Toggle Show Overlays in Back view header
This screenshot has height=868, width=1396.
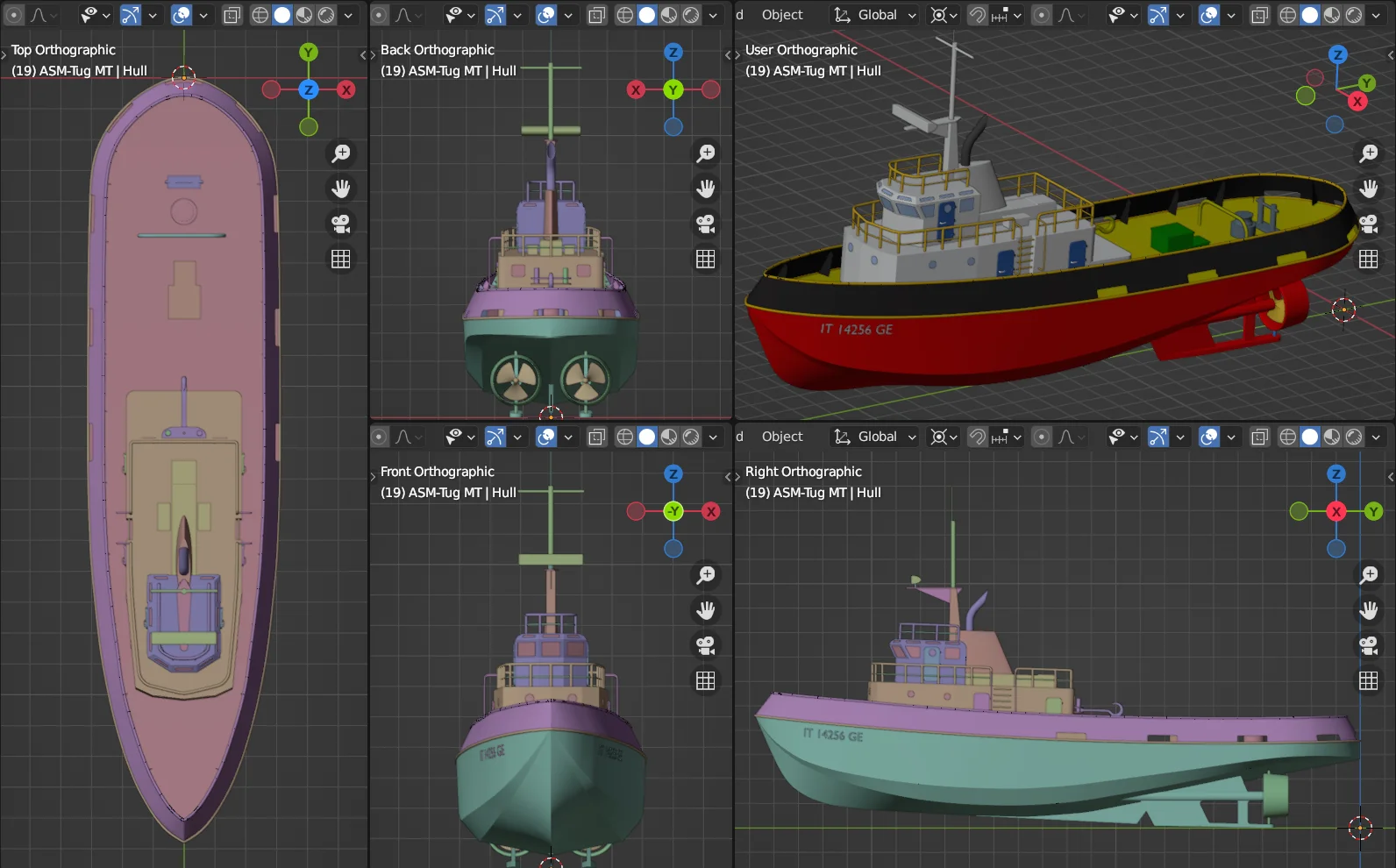(546, 15)
